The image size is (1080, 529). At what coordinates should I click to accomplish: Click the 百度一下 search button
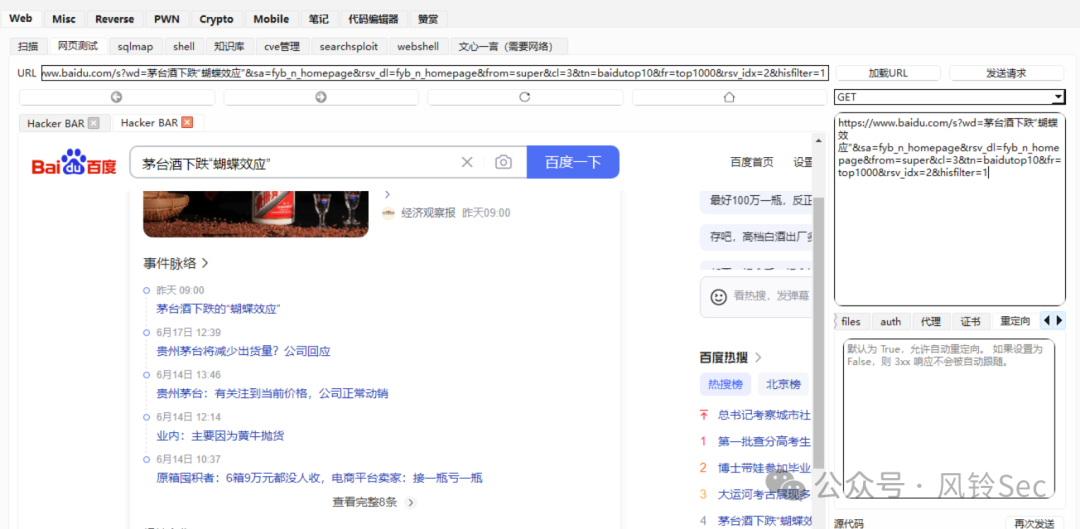(573, 162)
